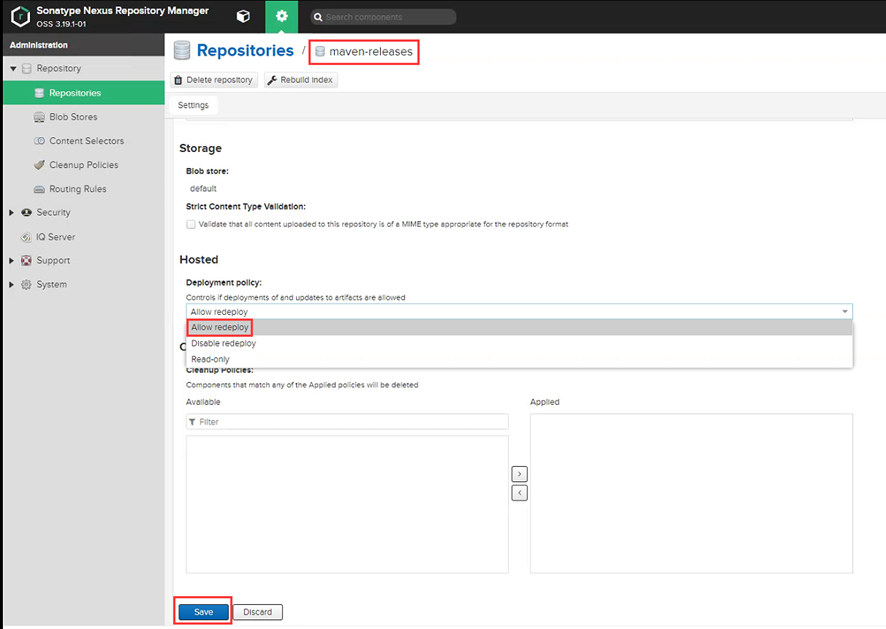Focus the Available policies Filter field
The width and height of the screenshot is (886, 629).
pos(347,422)
